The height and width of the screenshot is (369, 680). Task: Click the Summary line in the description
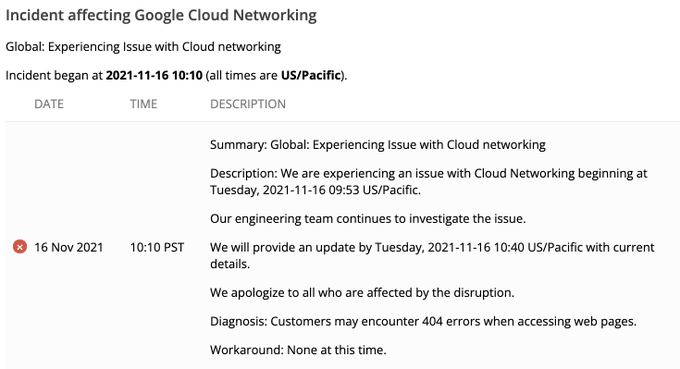pyautogui.click(x=378, y=145)
